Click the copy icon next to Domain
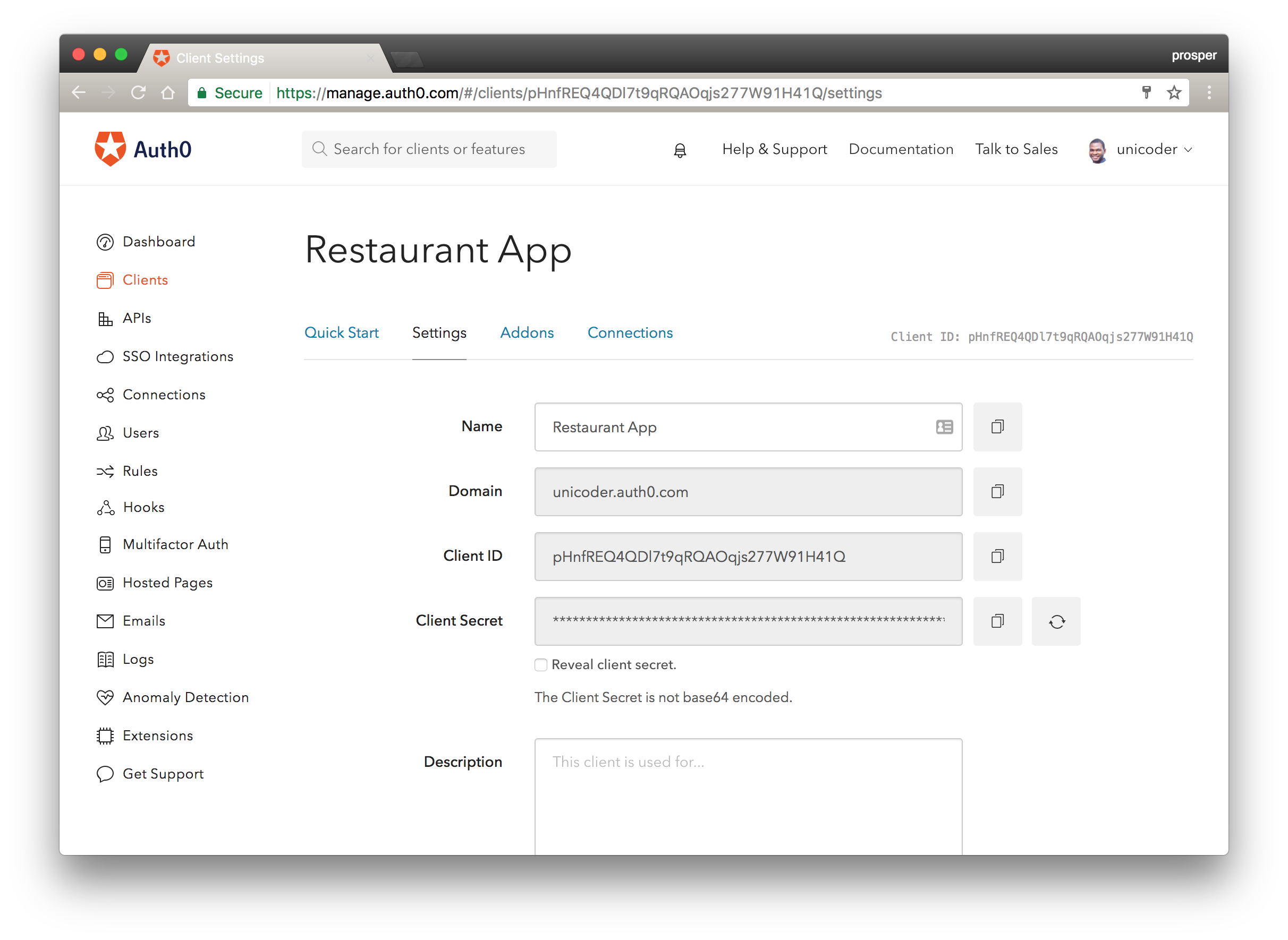The image size is (1288, 940). [x=997, y=491]
